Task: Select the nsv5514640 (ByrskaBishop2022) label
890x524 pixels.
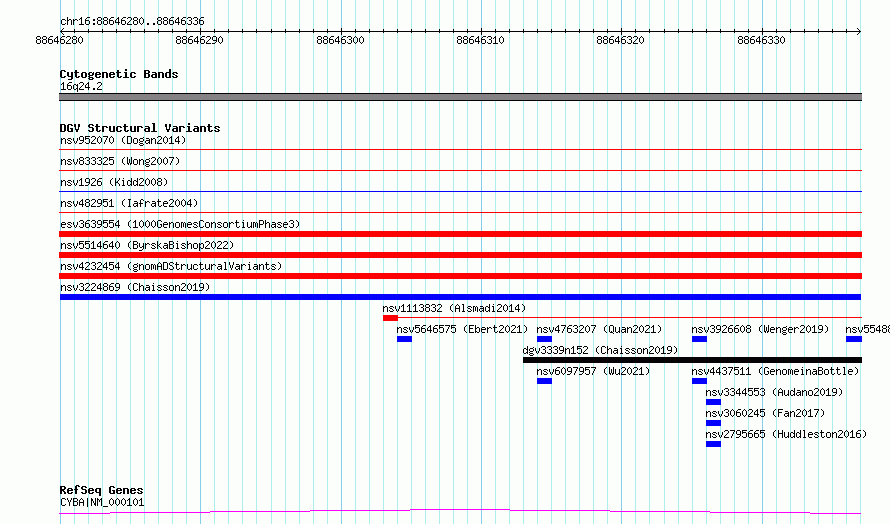Action: click(x=147, y=245)
